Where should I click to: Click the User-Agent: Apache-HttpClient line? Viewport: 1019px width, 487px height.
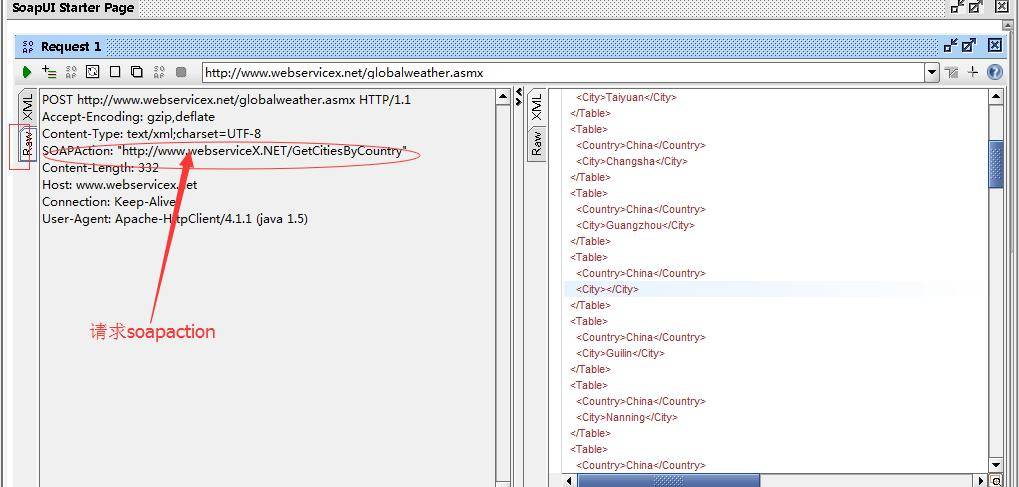coord(175,218)
